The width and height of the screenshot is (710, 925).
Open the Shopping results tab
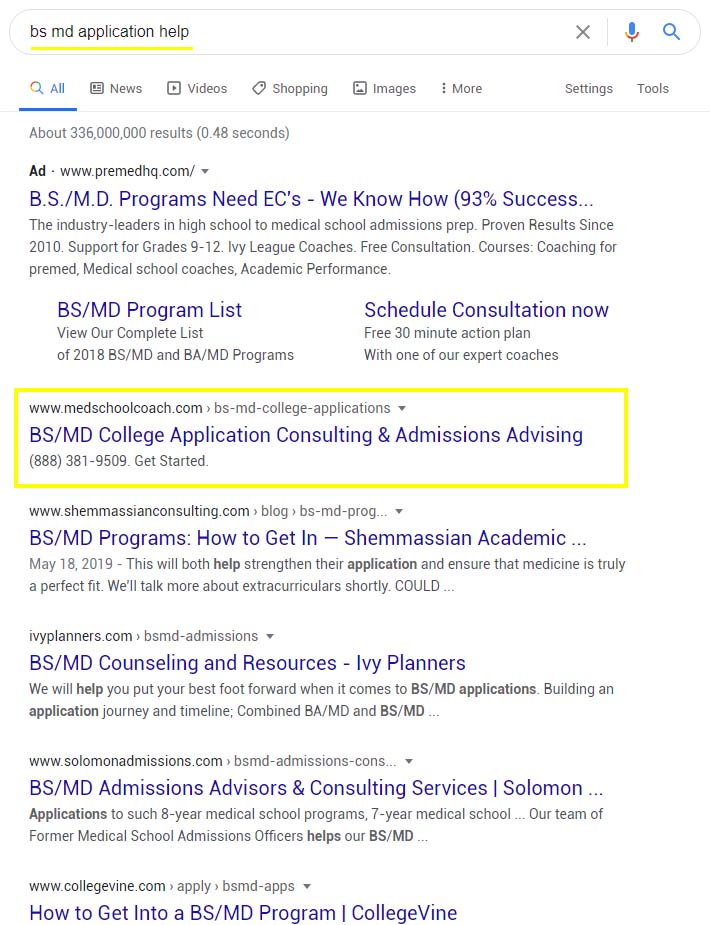tap(290, 88)
